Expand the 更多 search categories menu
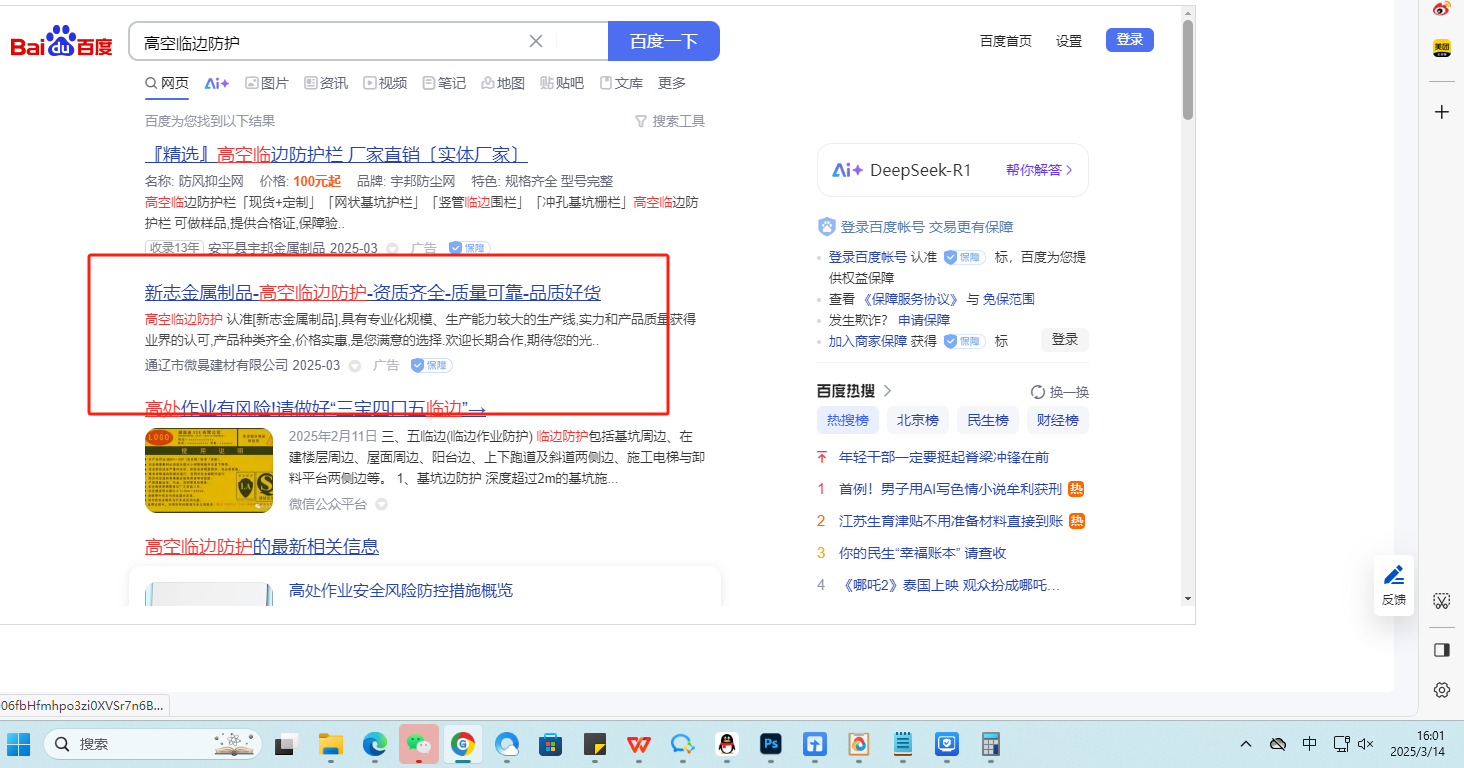1464x768 pixels. point(671,83)
